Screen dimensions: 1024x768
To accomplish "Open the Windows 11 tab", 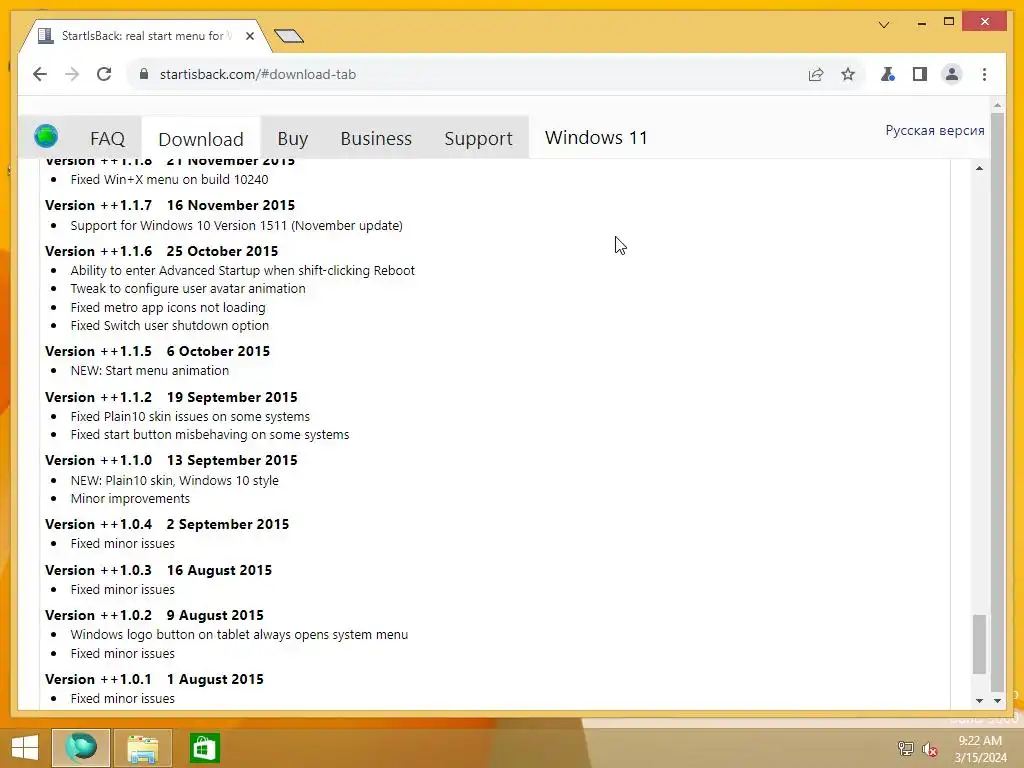I will tap(596, 138).
